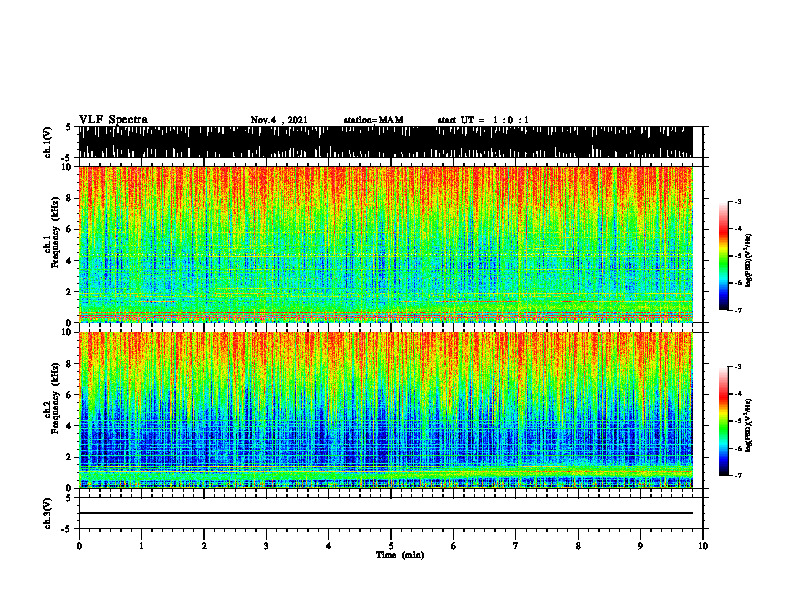Select the "start UT = 1 : 0 : 1" text
The image size is (792, 612).
(483, 120)
